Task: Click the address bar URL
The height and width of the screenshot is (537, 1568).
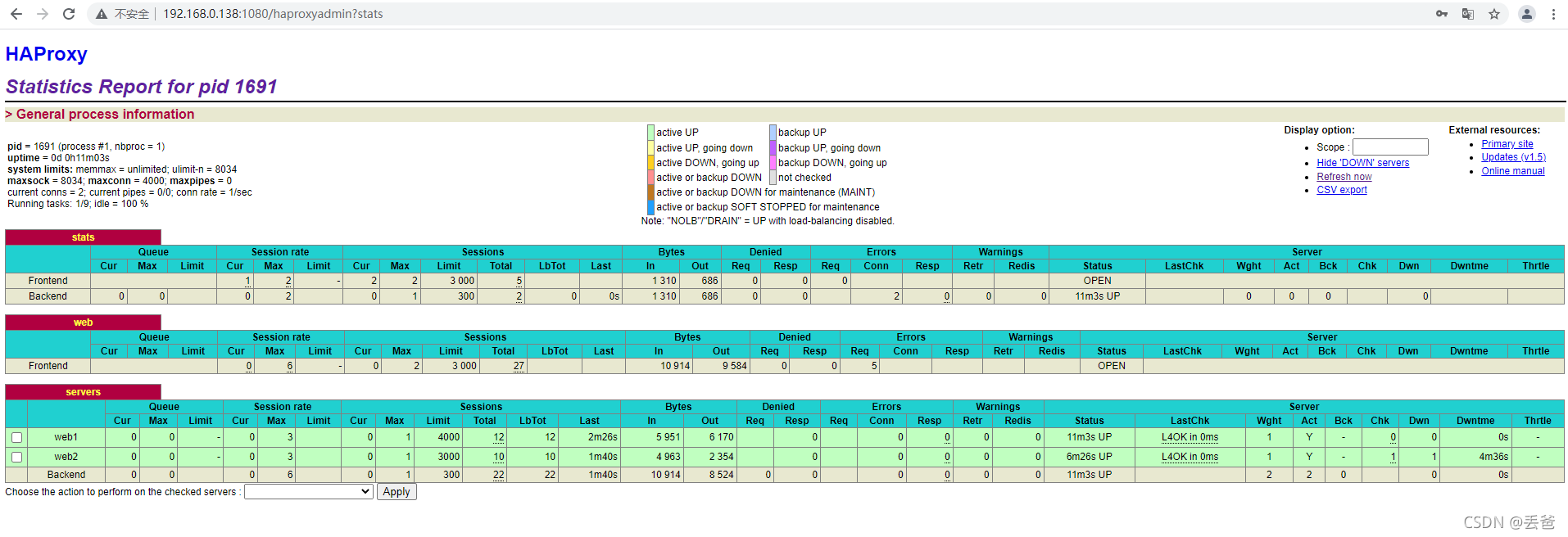Action: coord(273,14)
